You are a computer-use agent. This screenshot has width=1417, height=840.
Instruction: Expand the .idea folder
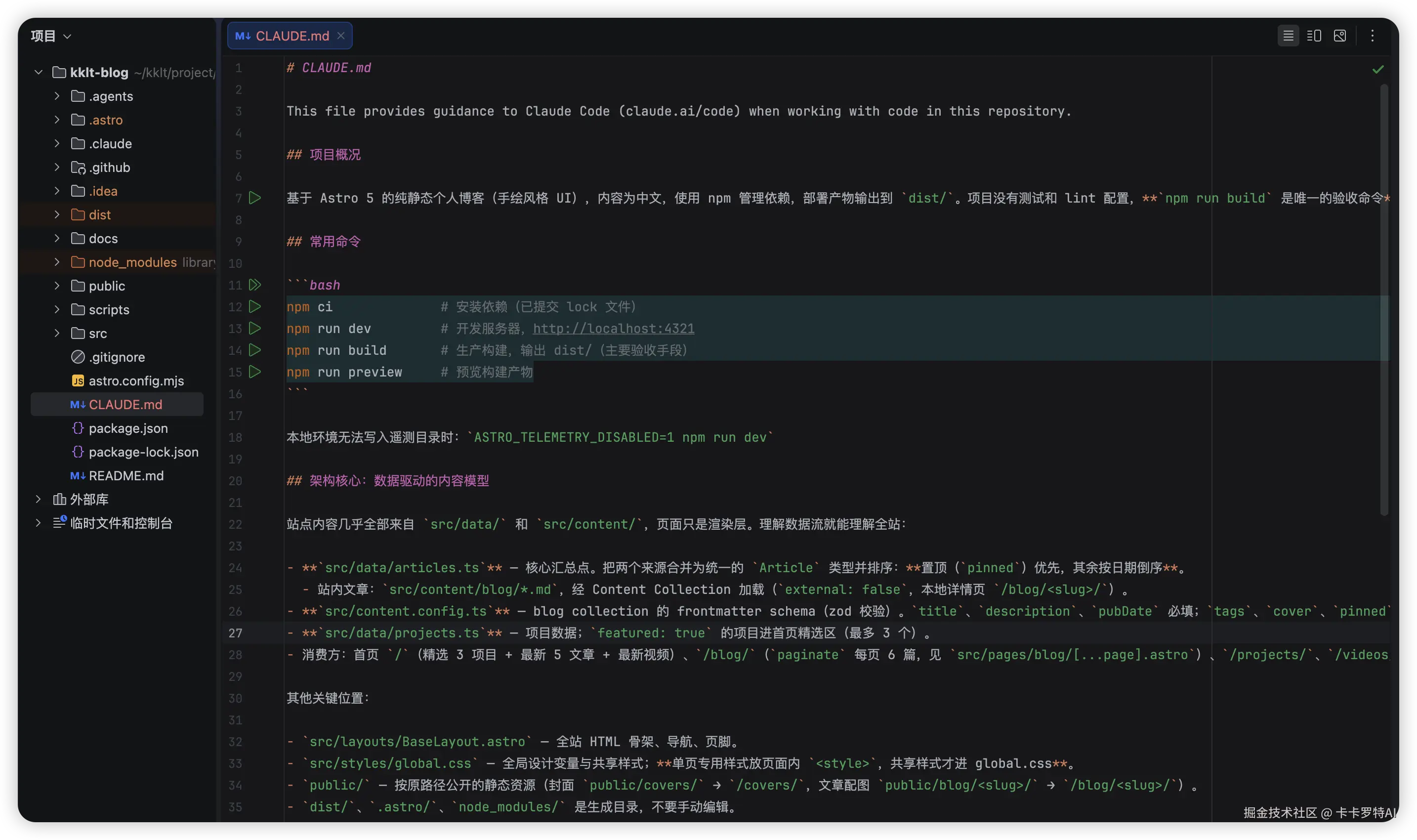(57, 191)
